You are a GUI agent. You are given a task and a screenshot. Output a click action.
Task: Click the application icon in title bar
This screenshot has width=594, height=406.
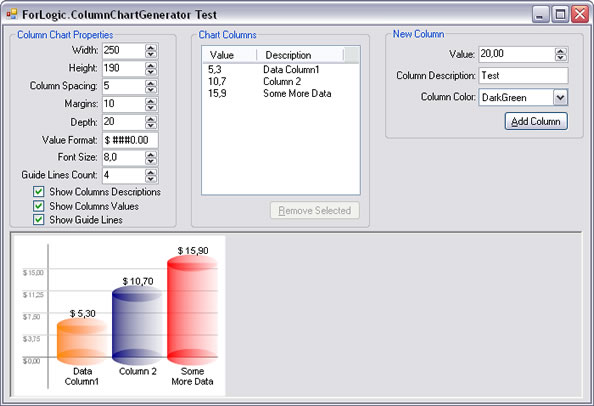tap(12, 14)
